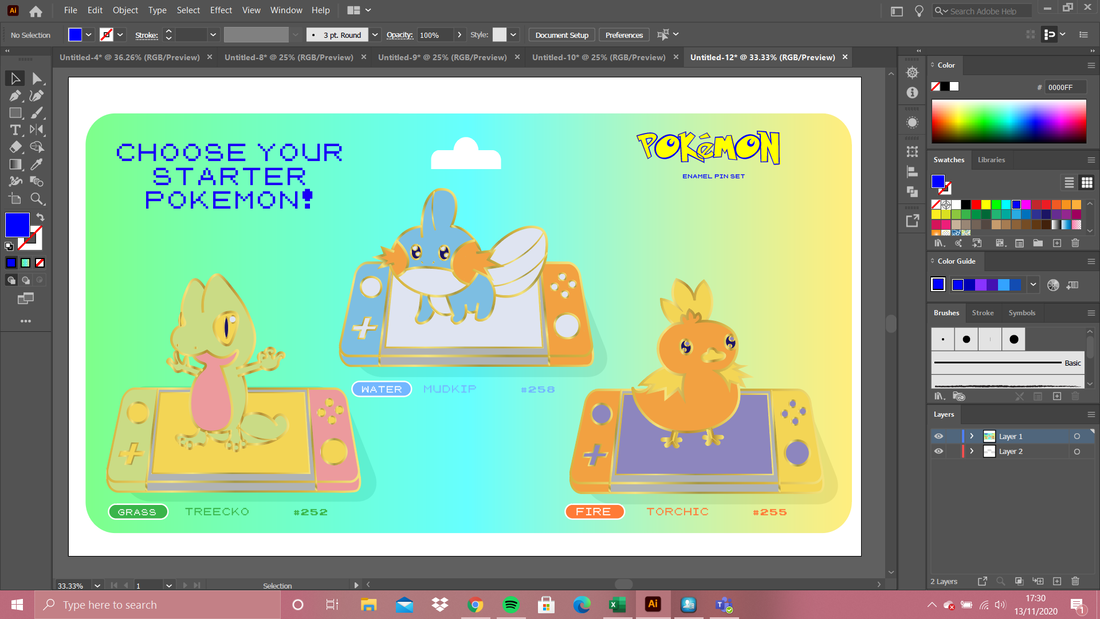Open Edit Toolbar three-dots button

point(25,321)
